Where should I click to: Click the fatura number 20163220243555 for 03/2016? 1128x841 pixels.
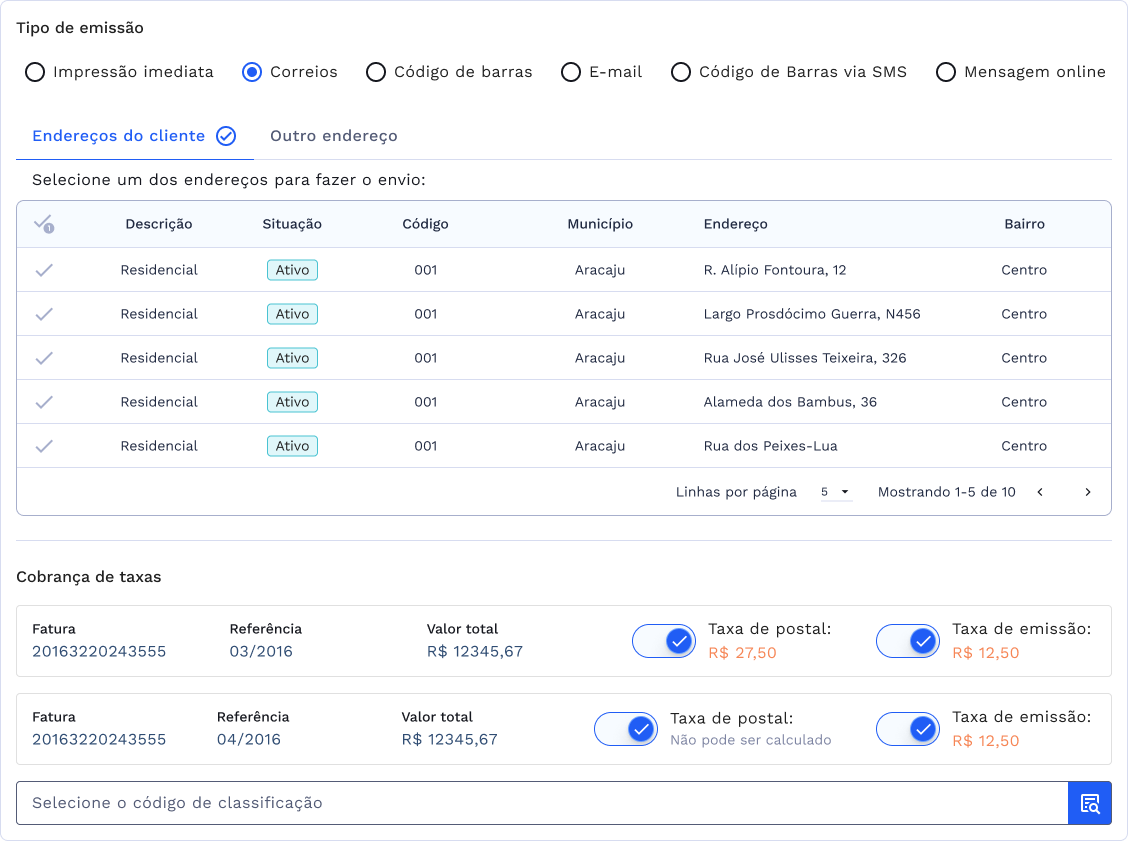point(99,652)
